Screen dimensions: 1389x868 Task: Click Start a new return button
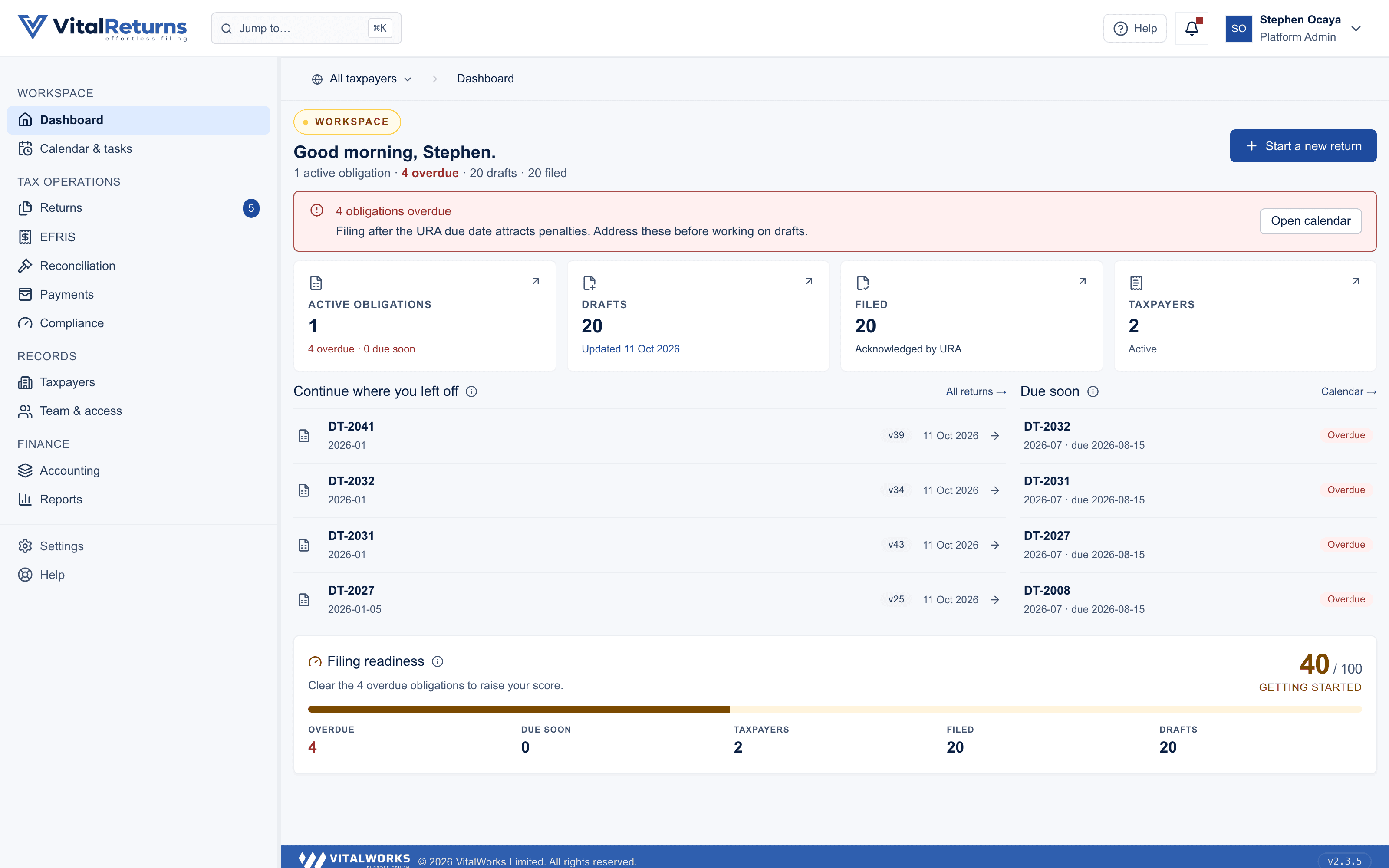(1303, 146)
